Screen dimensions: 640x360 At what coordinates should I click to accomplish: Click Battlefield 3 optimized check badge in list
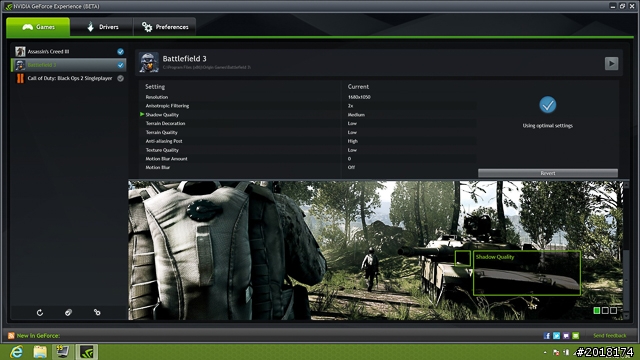(x=120, y=65)
